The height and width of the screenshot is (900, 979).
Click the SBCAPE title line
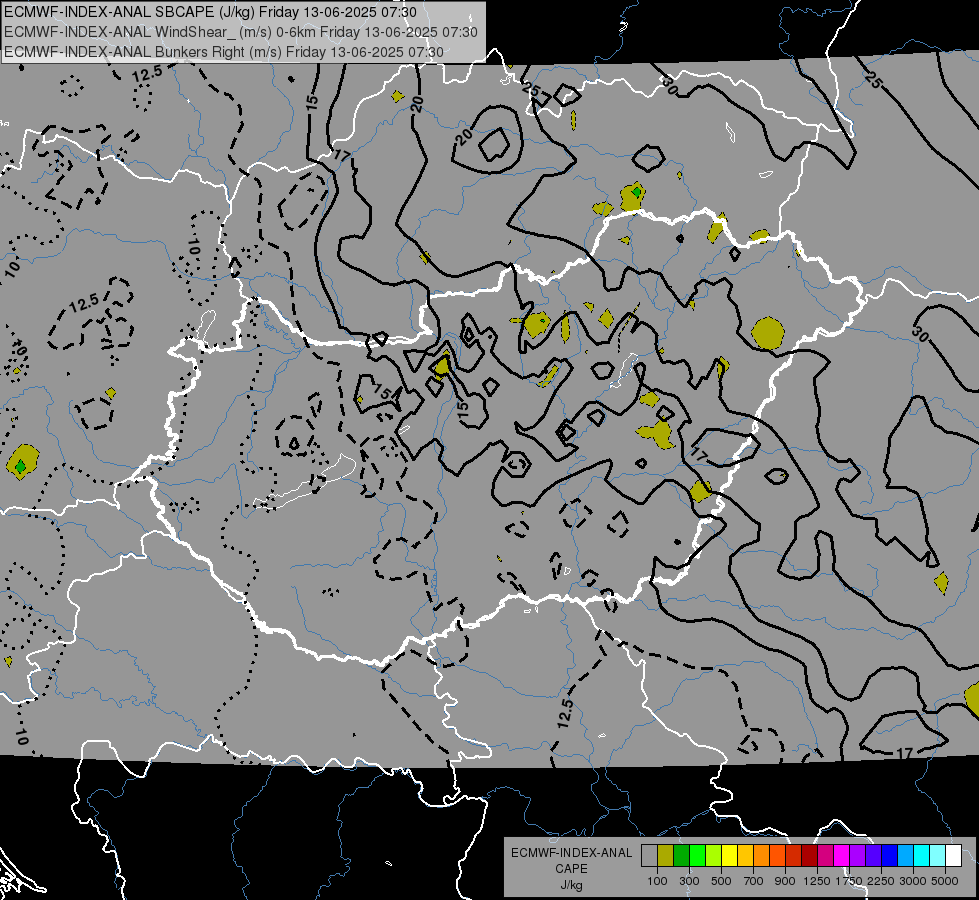210,12
